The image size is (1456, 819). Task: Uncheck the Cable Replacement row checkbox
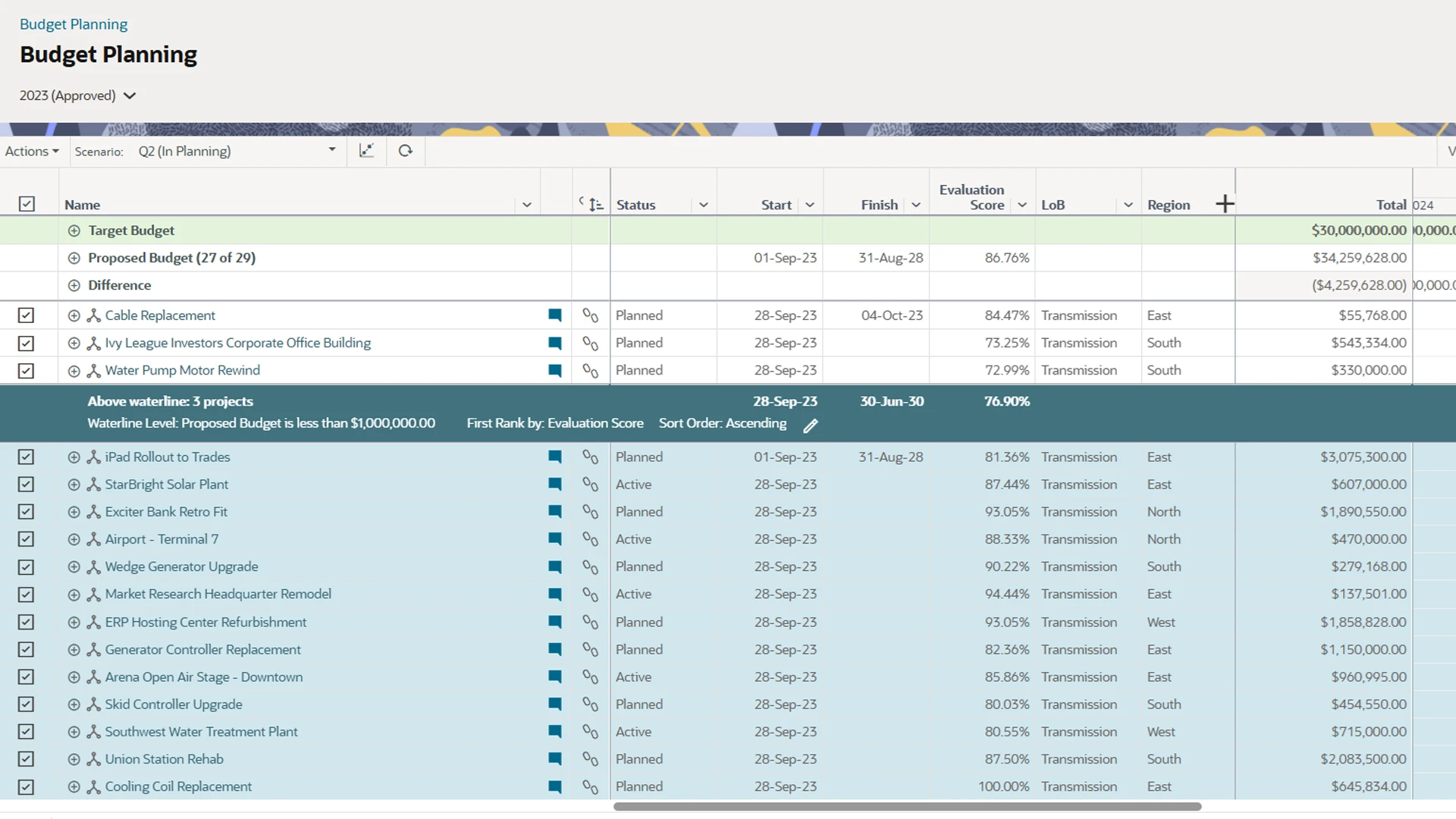[x=27, y=315]
